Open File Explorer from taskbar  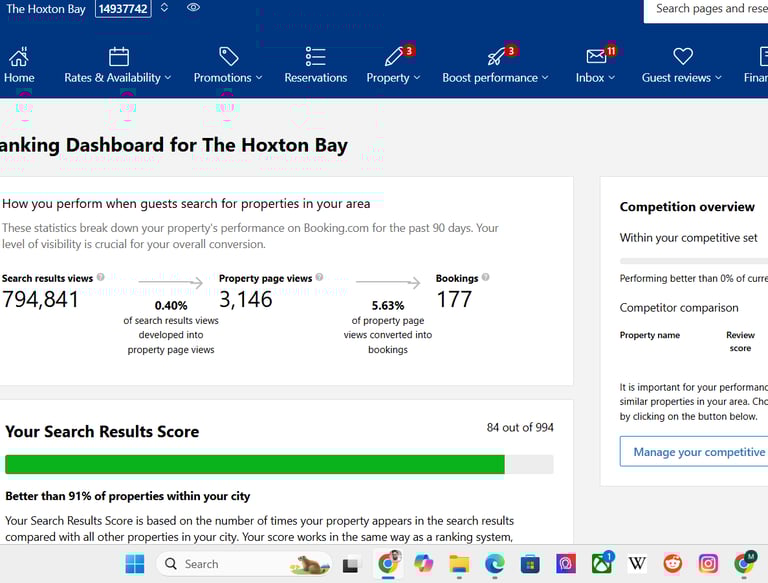(x=459, y=564)
